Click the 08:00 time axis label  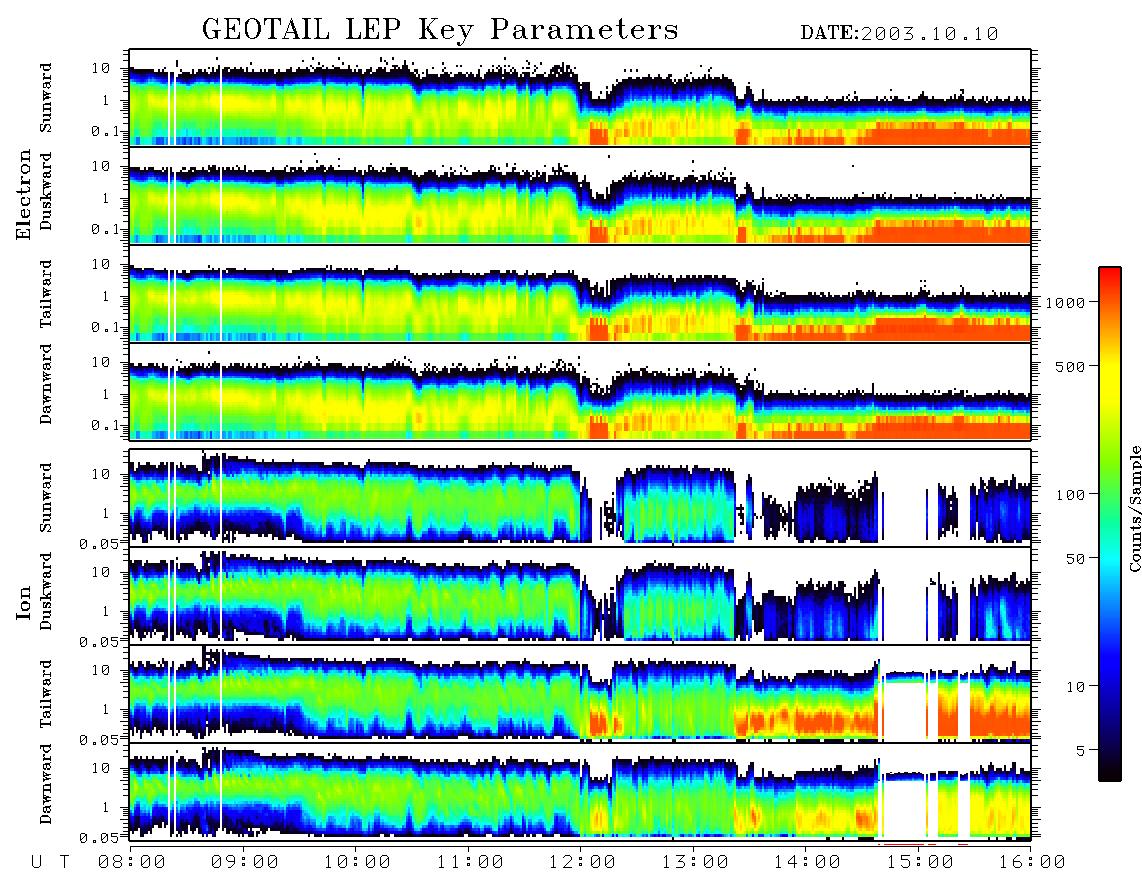[x=132, y=862]
